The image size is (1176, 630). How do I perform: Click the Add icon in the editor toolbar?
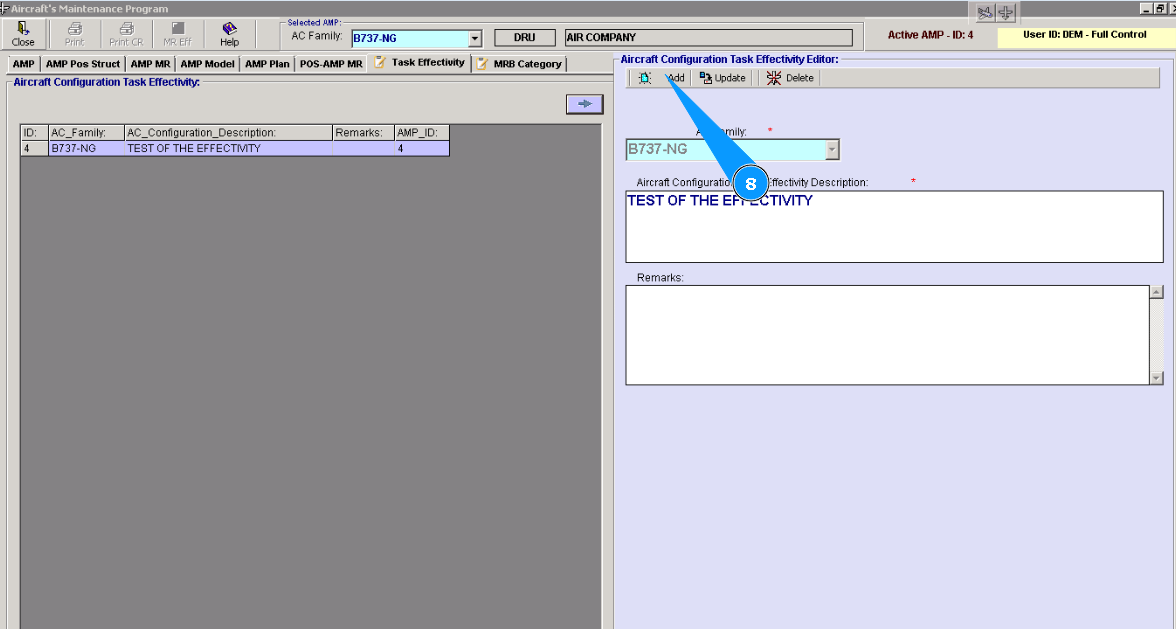tap(645, 78)
